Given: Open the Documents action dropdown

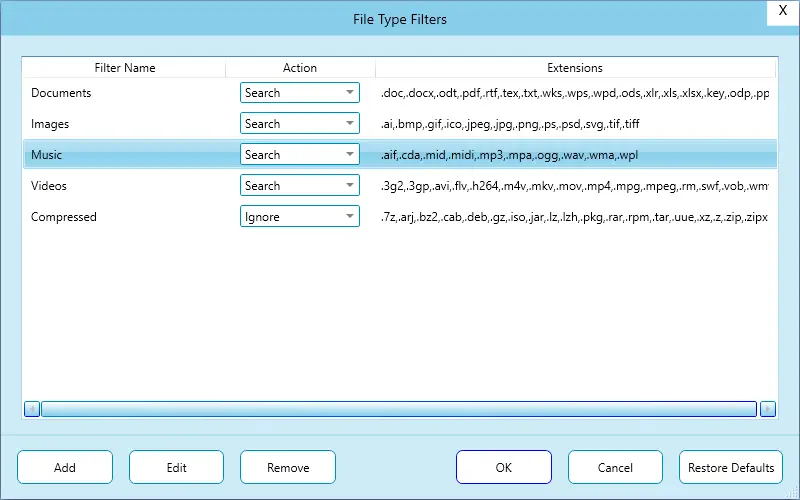Looking at the screenshot, I should 299,93.
